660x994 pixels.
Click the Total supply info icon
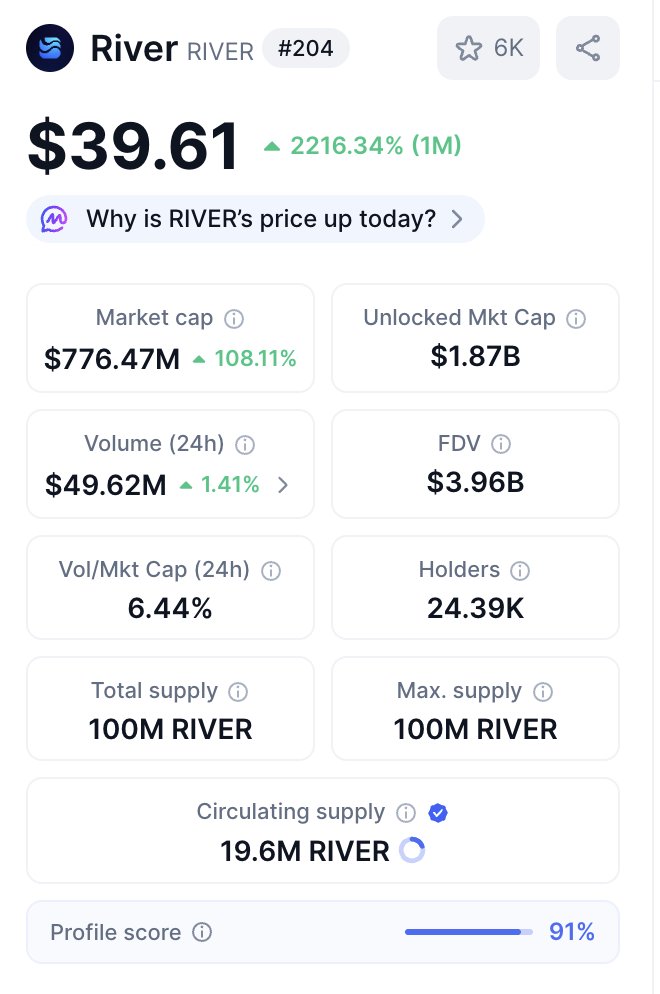(238, 692)
